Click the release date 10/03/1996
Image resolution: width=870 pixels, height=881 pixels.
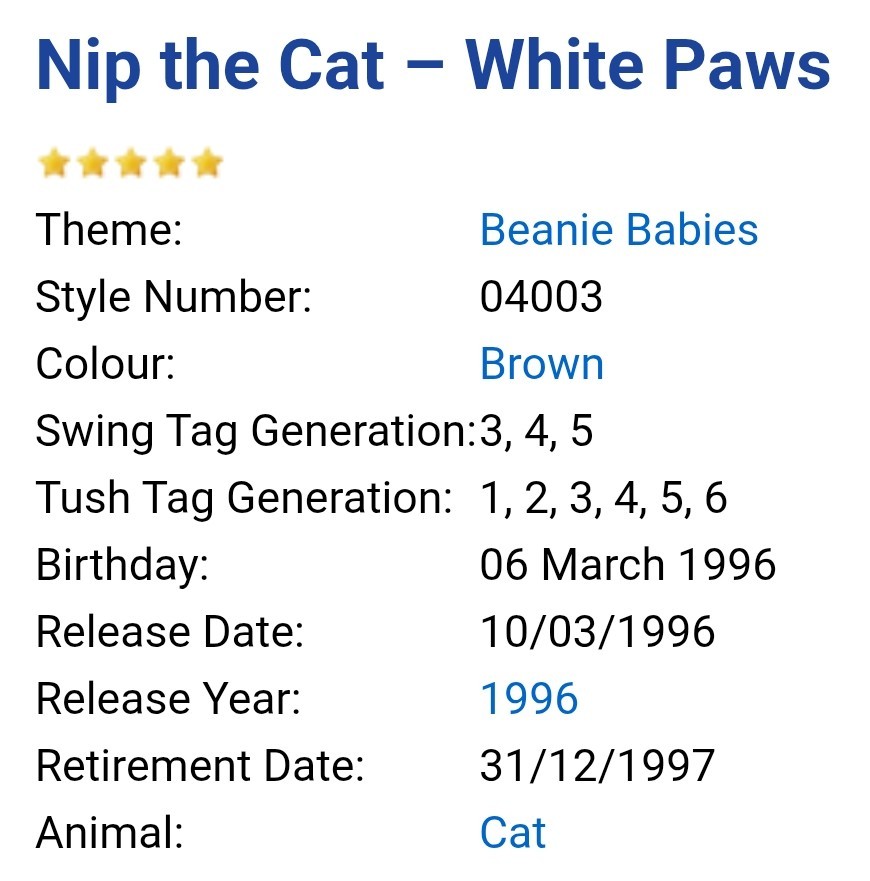point(597,632)
